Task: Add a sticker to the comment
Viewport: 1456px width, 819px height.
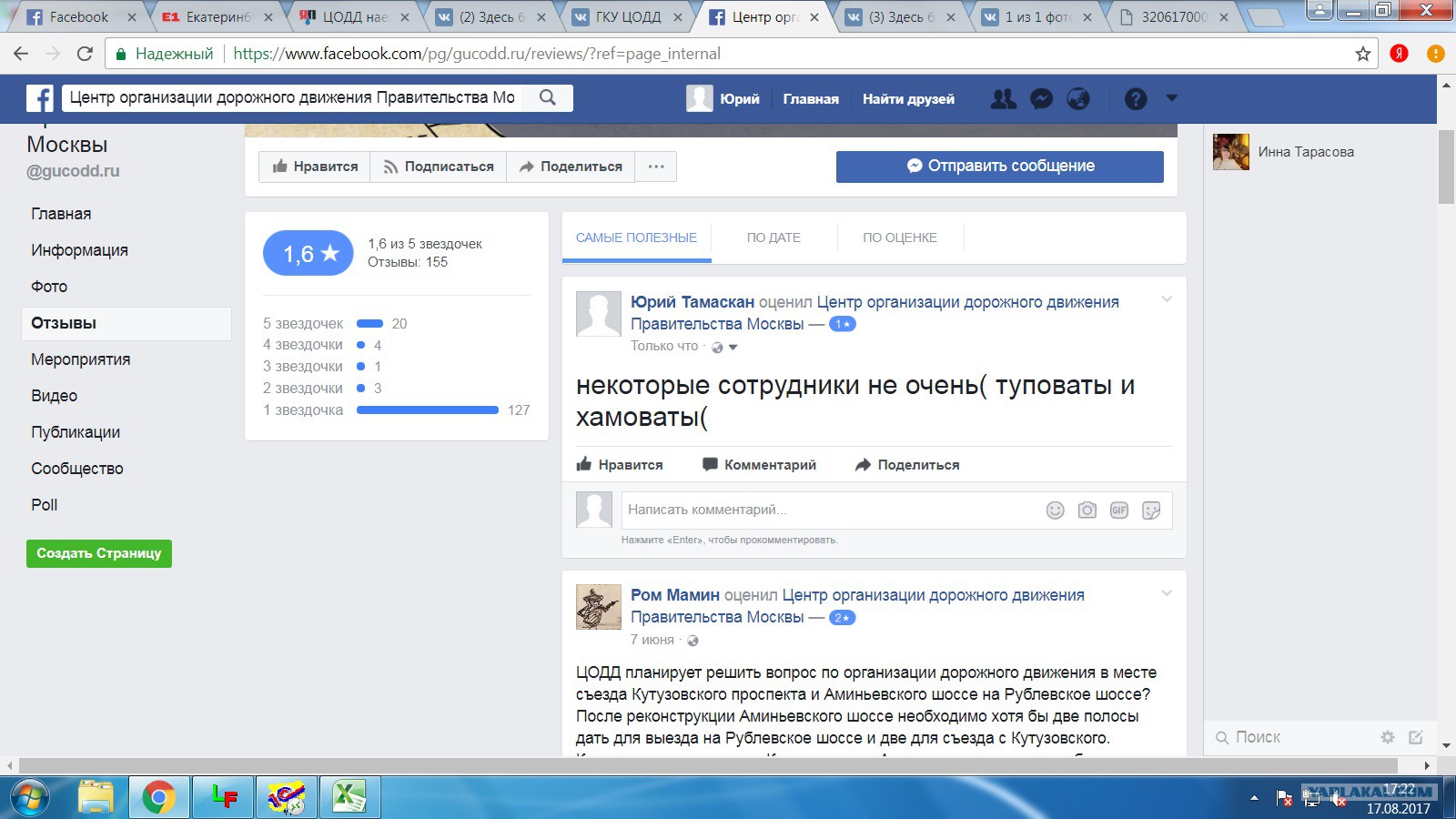Action: point(1151,511)
